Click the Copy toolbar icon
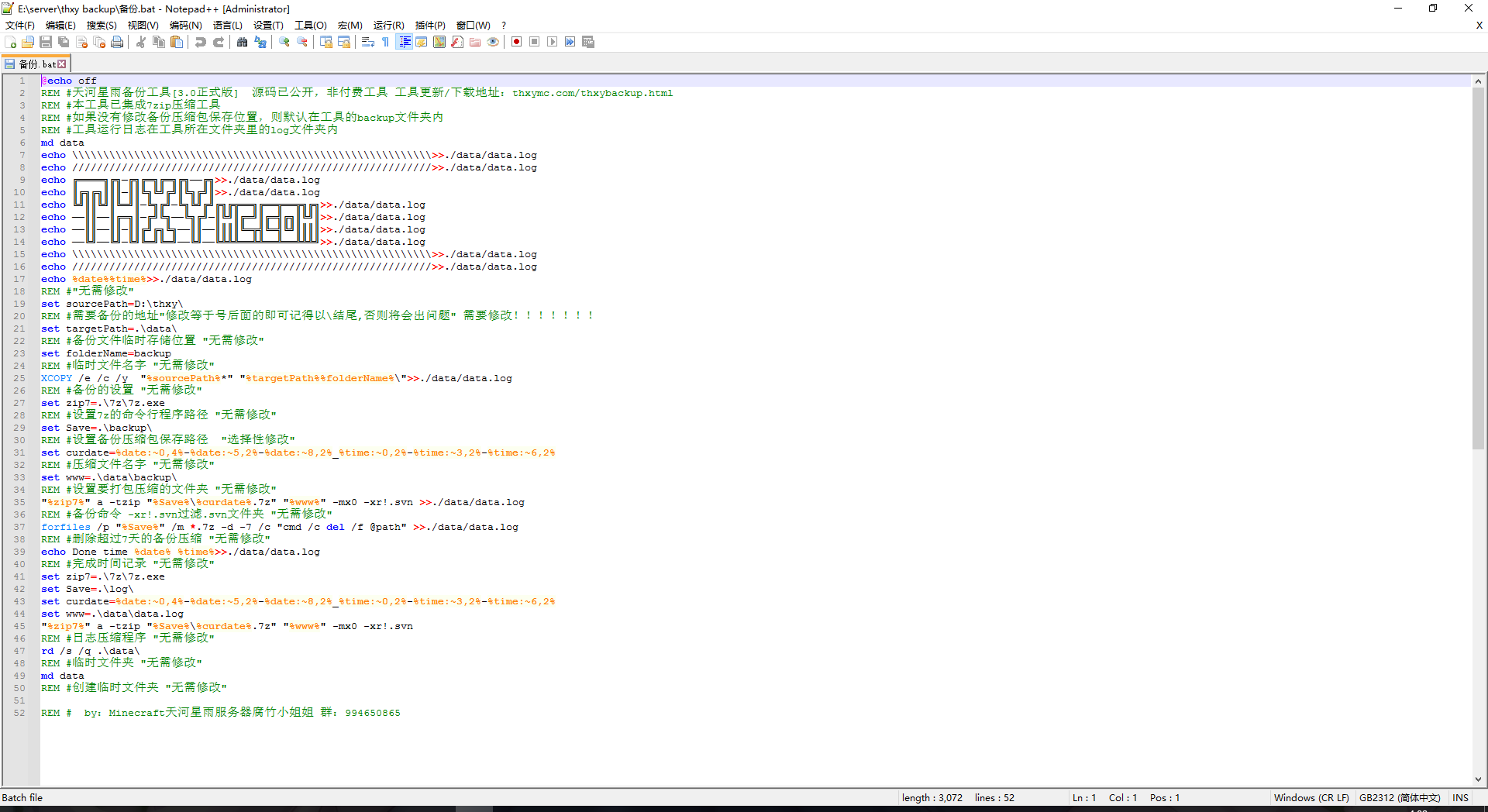Screen dimensions: 1488x812 coord(159,42)
